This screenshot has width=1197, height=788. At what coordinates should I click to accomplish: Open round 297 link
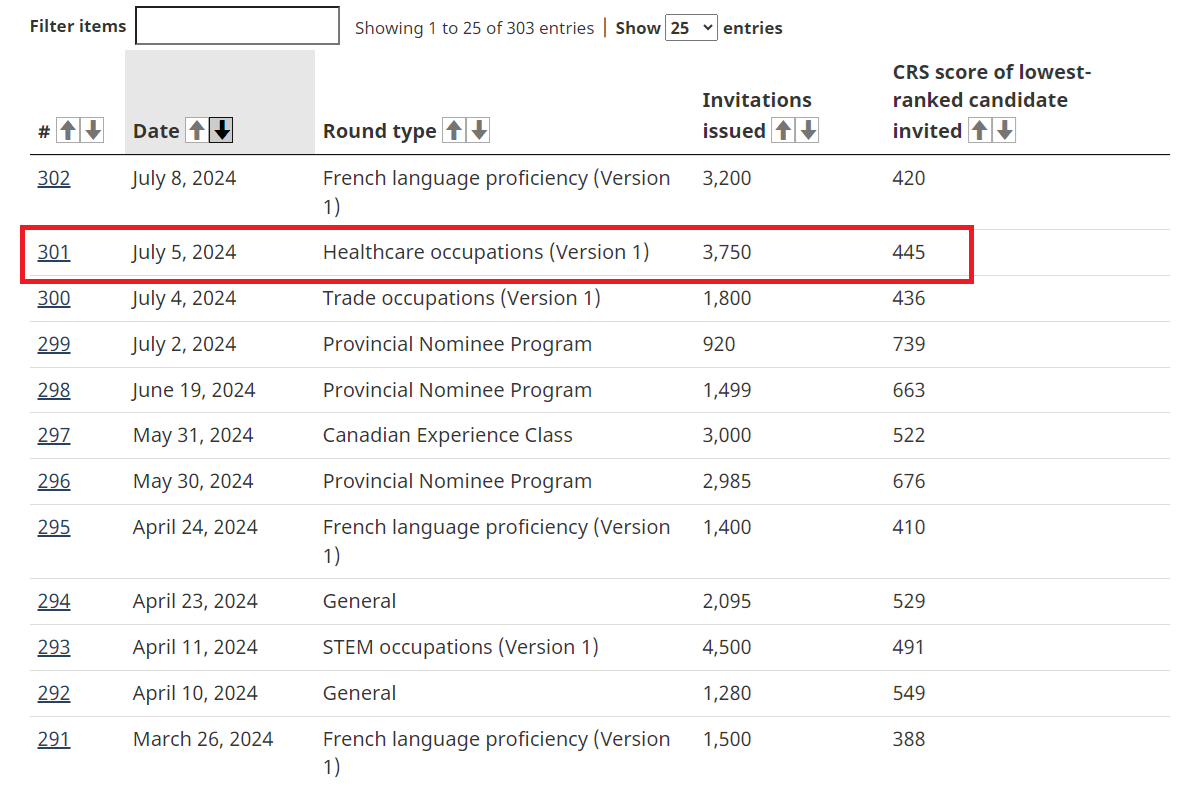(x=54, y=436)
